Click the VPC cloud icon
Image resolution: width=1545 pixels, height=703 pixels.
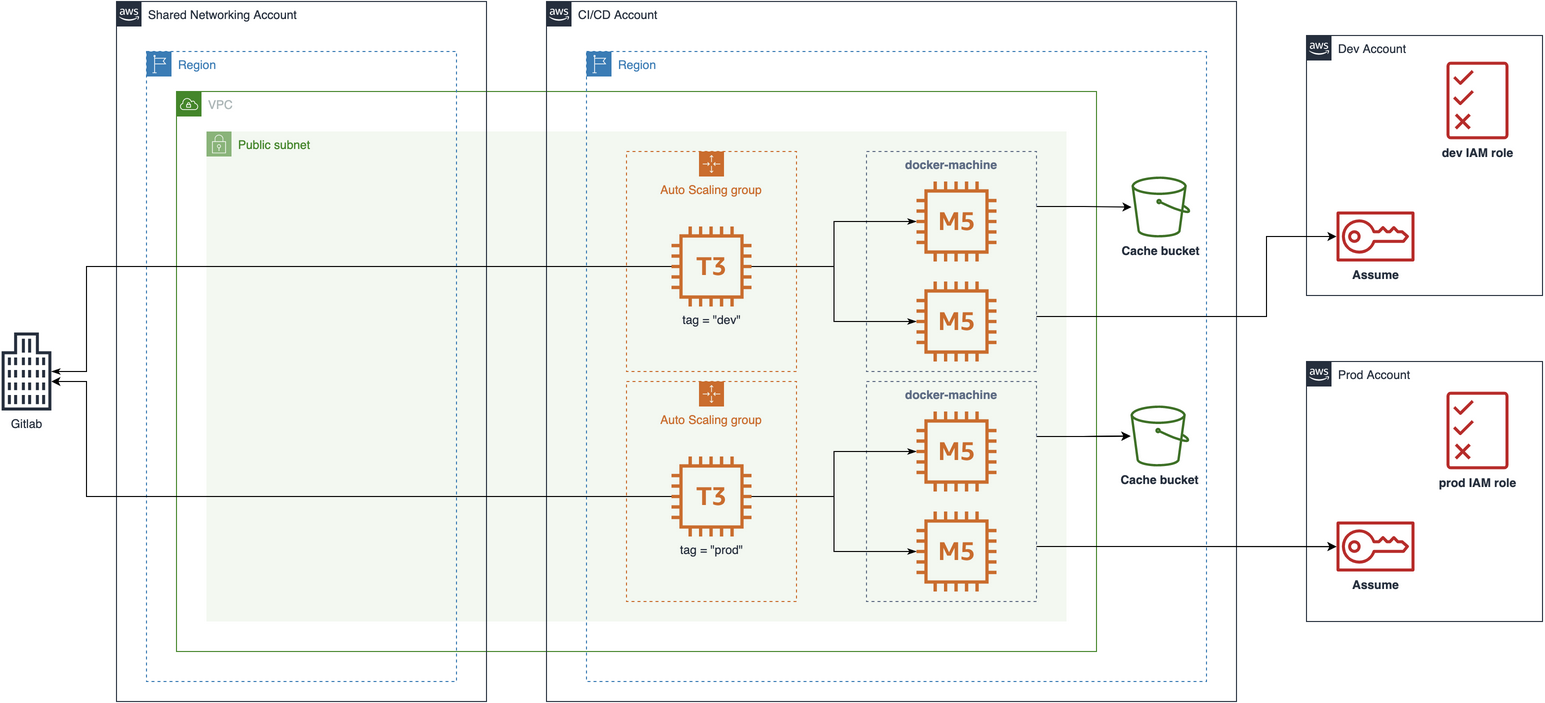[x=189, y=104]
